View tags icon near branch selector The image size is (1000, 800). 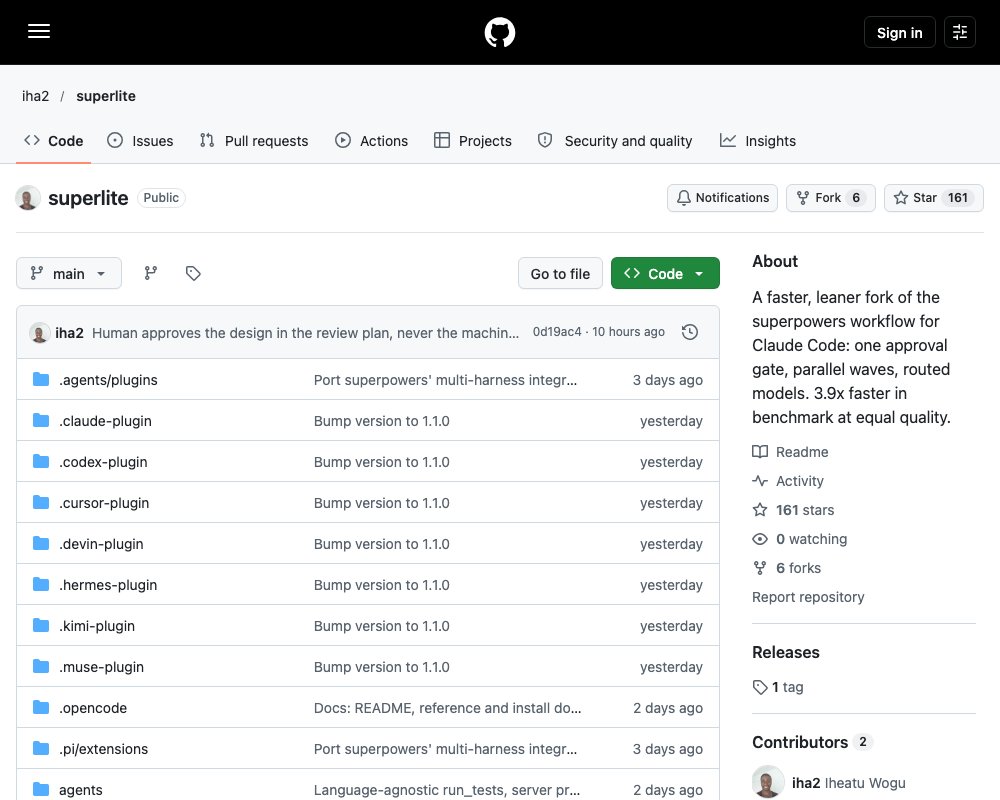(193, 273)
